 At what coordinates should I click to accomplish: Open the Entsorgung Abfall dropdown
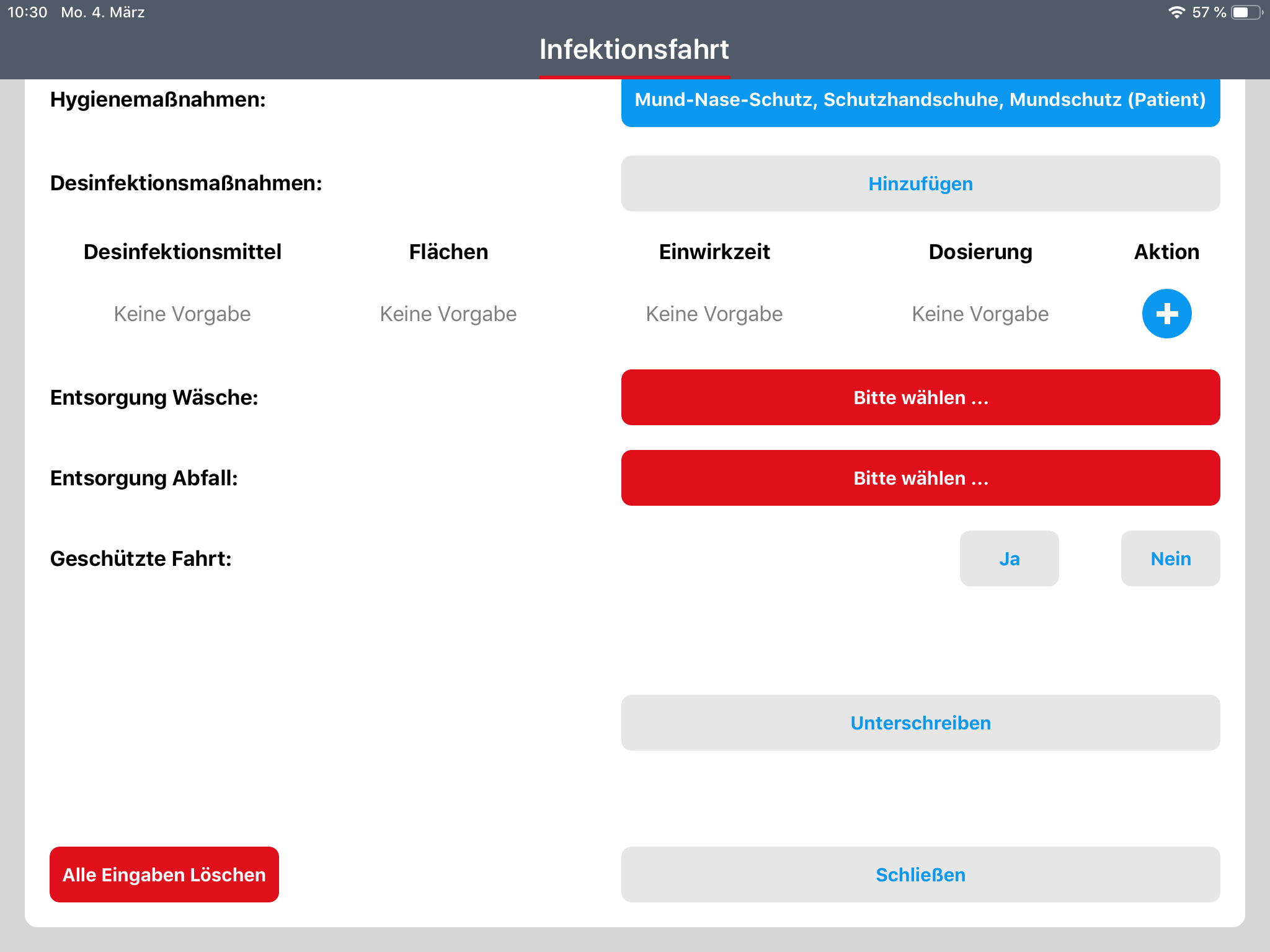tap(920, 478)
